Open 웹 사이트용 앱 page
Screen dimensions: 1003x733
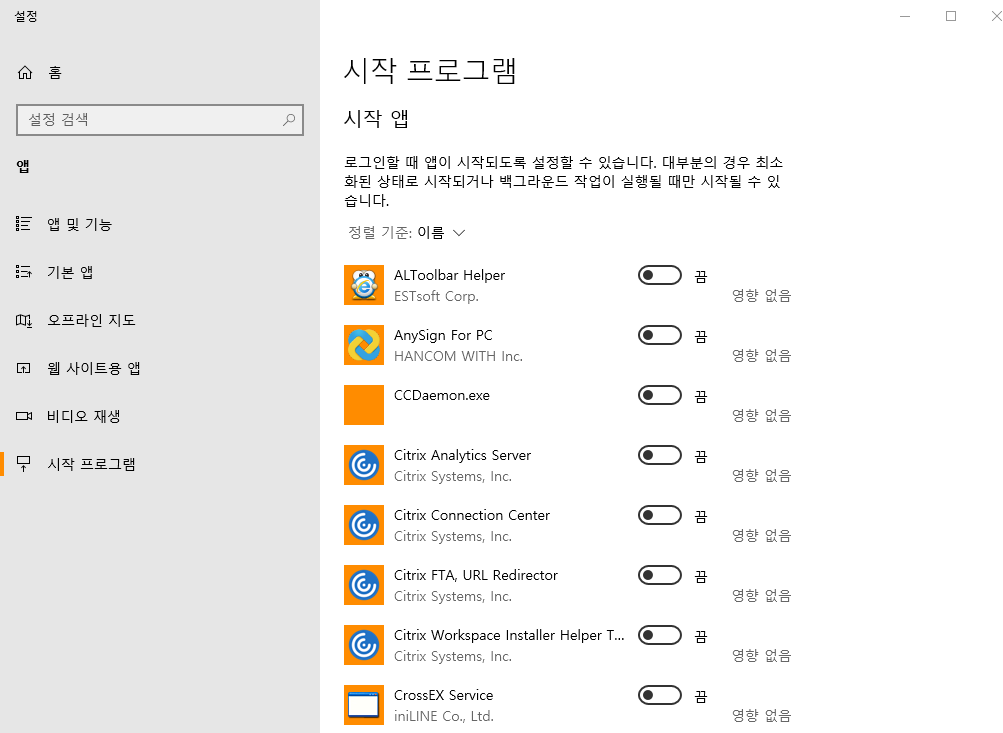[160, 368]
